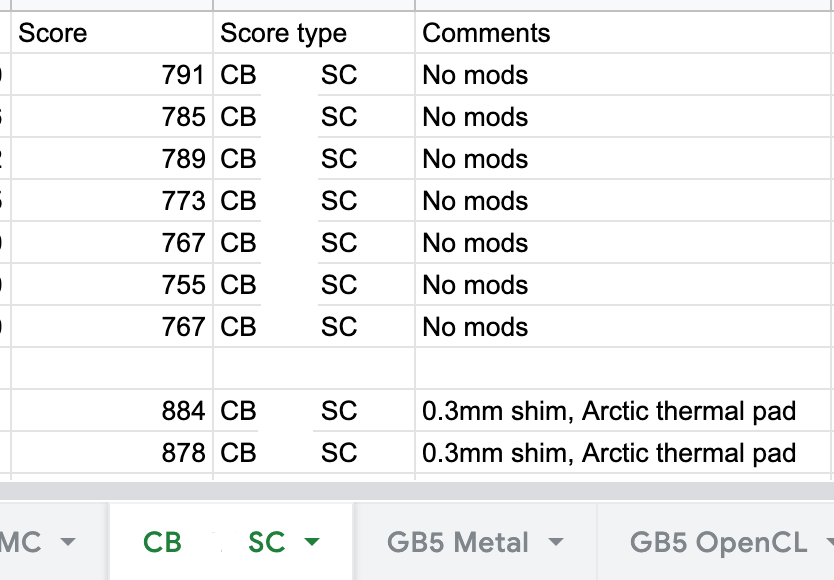The image size is (834, 580).
Task: Click the empty Comments cell in the blank row
Action: [624, 368]
